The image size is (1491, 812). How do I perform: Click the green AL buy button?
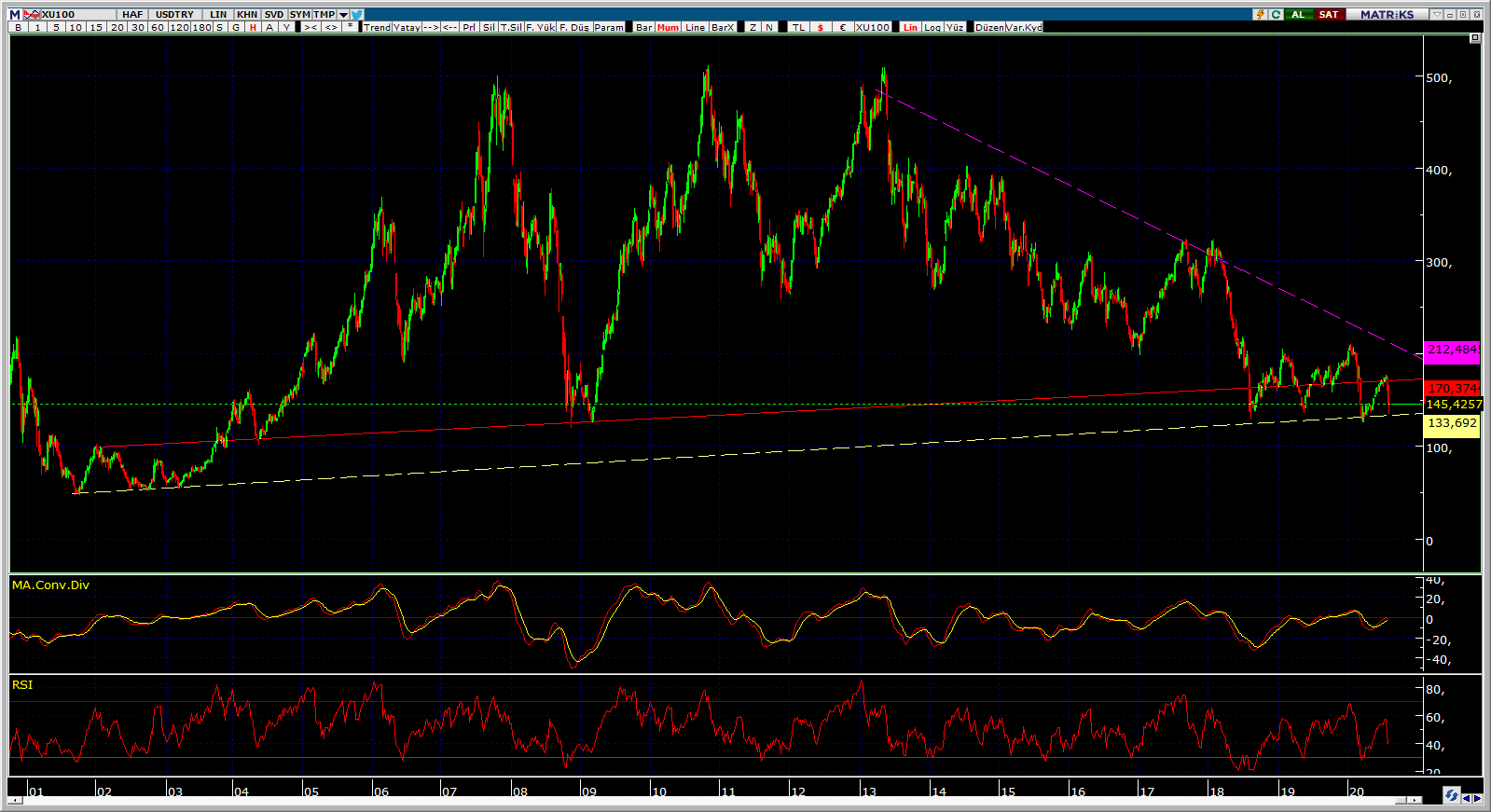(1298, 15)
